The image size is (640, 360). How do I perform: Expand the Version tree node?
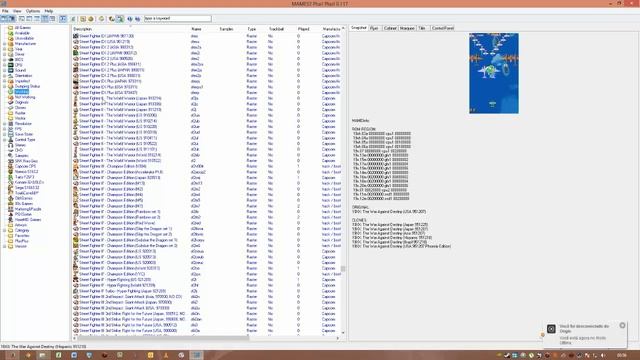4,246
